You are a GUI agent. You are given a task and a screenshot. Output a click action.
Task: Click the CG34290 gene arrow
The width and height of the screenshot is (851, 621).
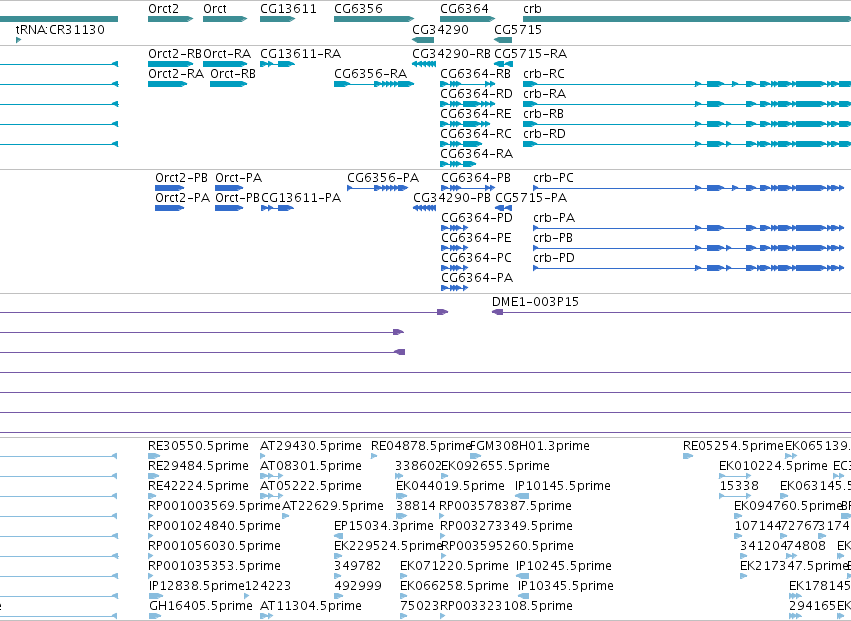[x=423, y=40]
